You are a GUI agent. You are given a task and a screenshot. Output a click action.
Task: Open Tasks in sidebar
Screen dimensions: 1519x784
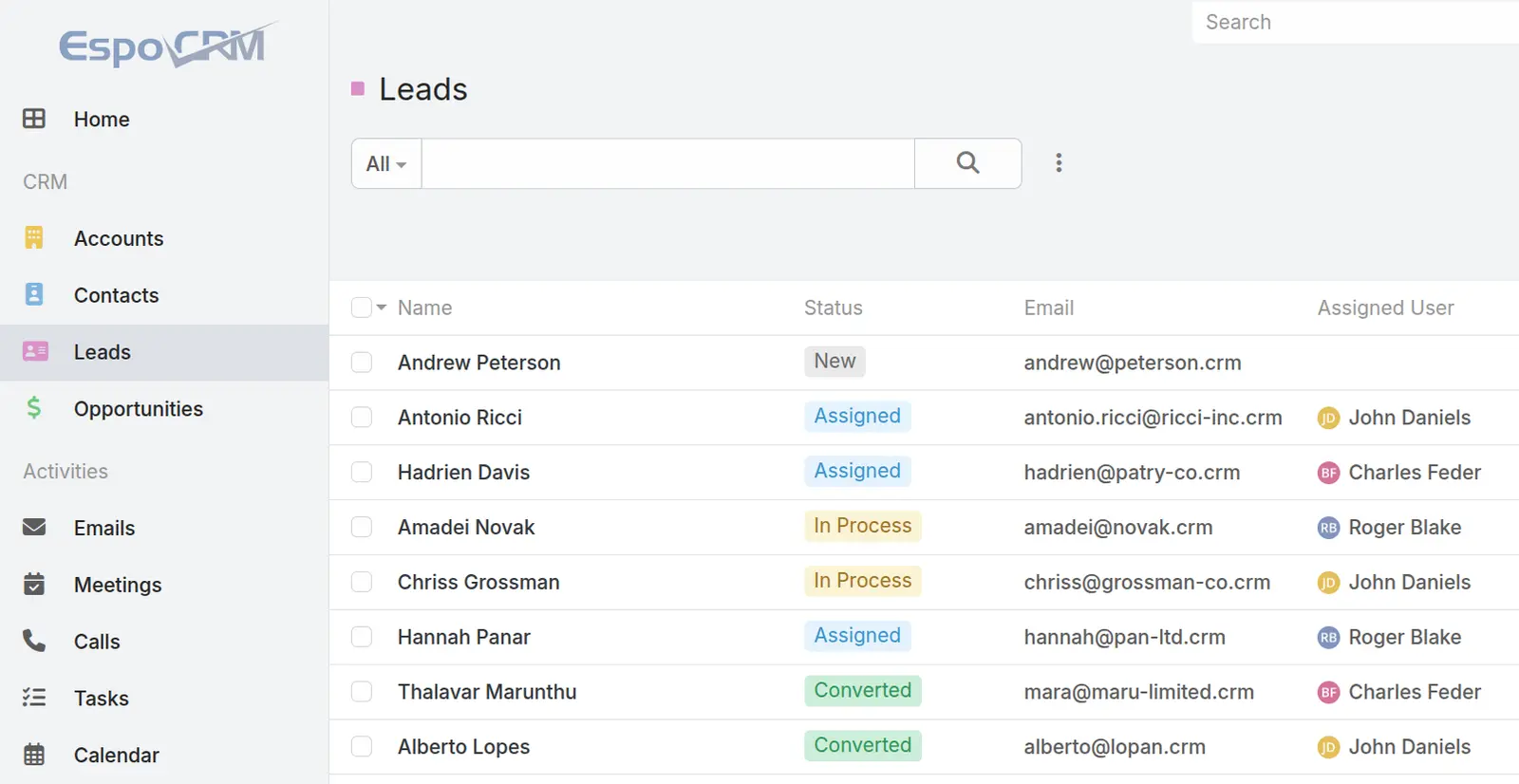click(x=102, y=699)
